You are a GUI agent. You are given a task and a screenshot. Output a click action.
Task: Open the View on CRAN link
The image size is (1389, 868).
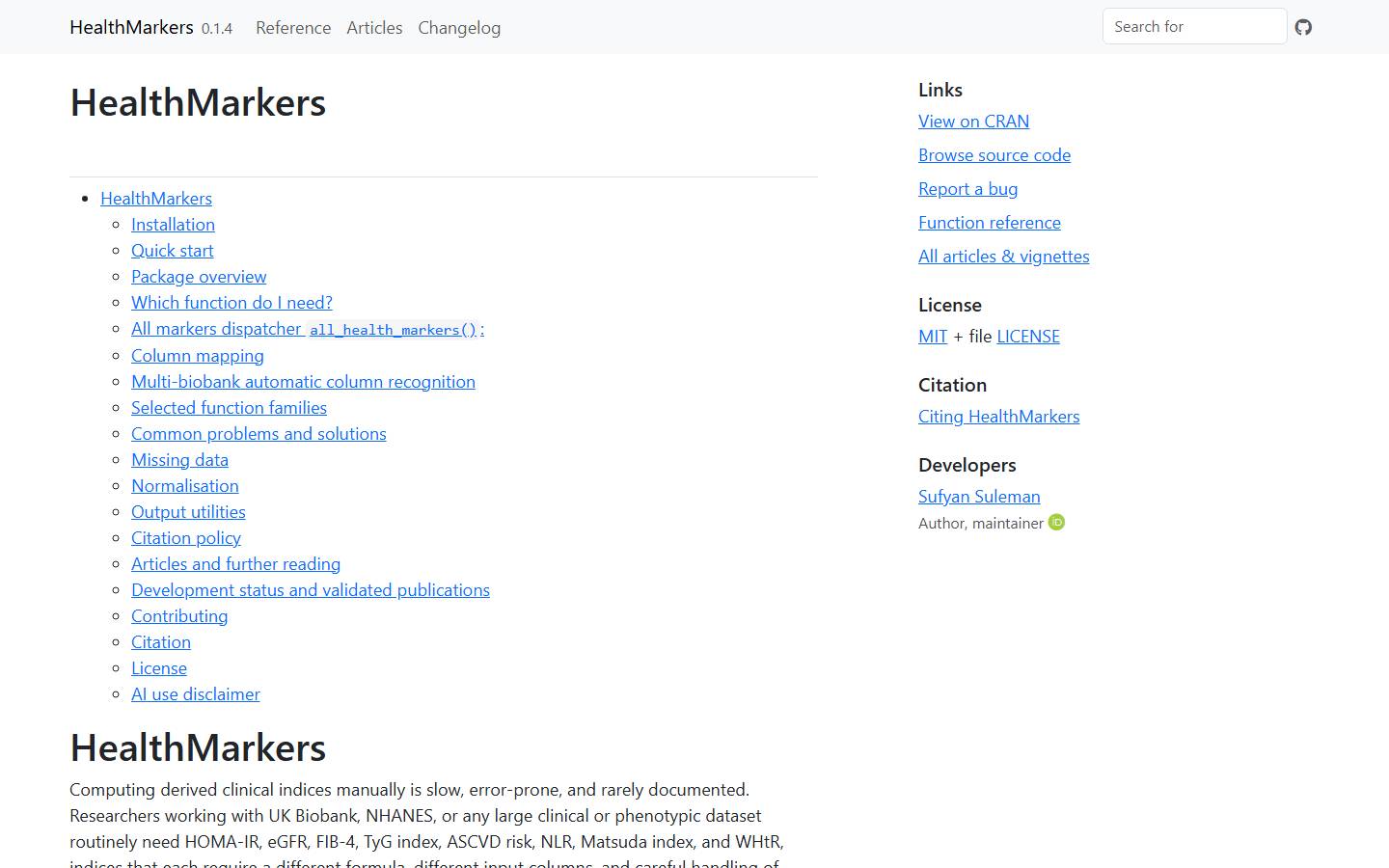click(973, 122)
